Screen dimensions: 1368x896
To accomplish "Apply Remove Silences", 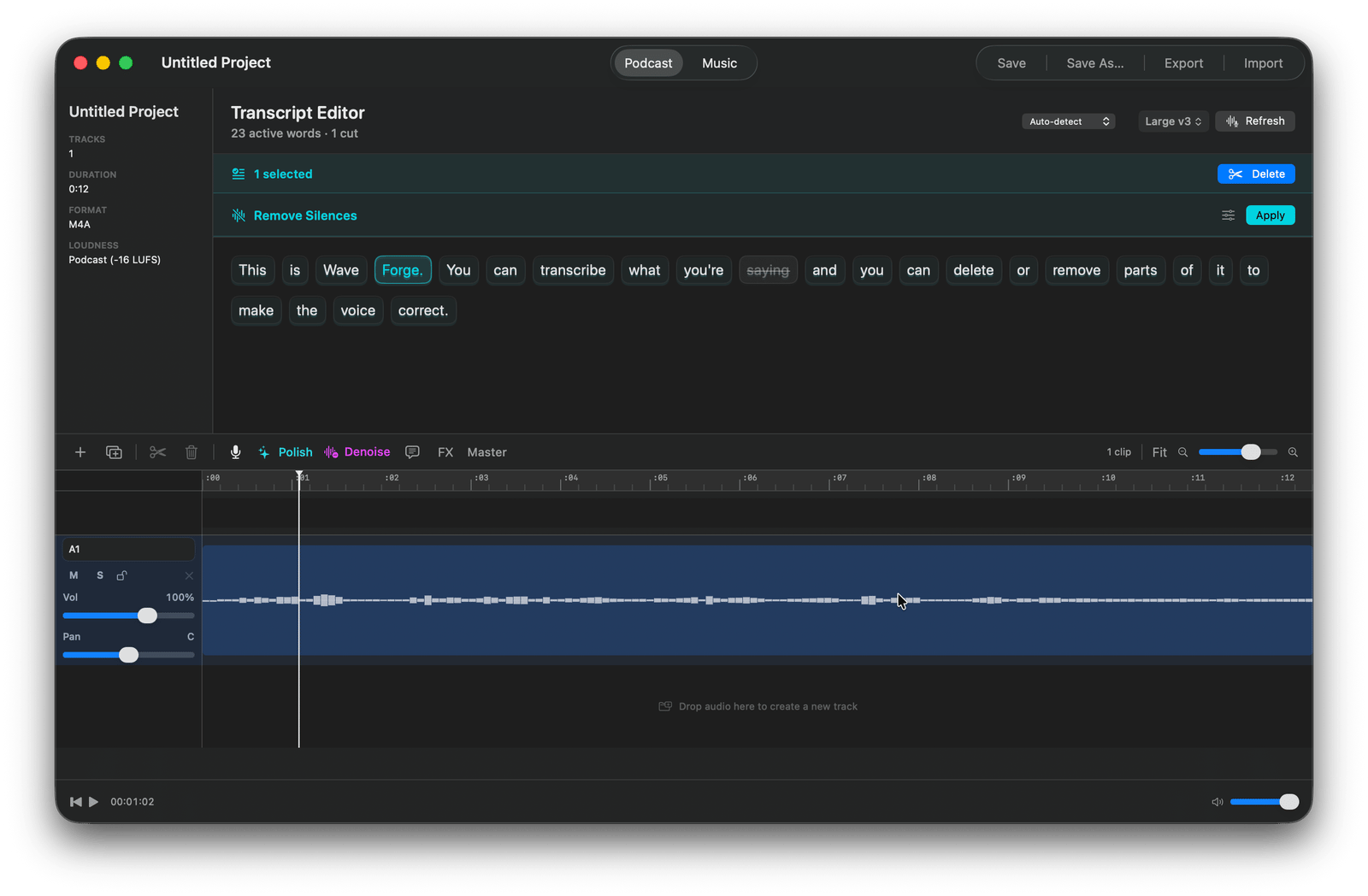I will [x=1270, y=215].
